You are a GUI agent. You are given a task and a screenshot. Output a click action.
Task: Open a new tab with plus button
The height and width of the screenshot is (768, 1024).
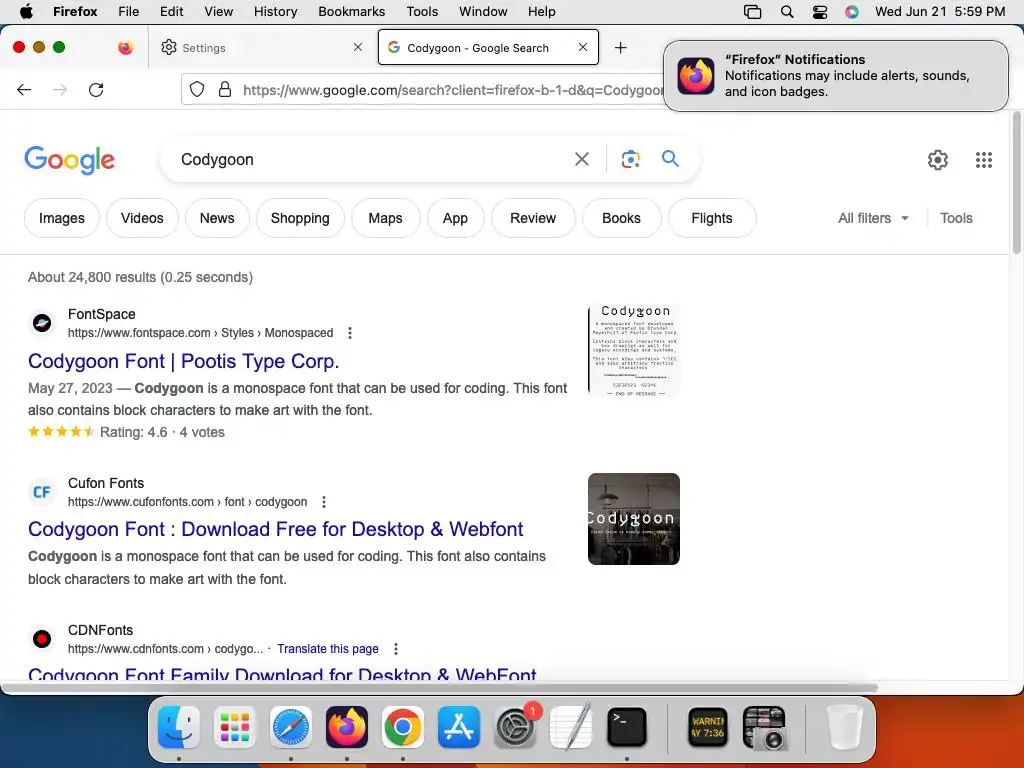(620, 48)
